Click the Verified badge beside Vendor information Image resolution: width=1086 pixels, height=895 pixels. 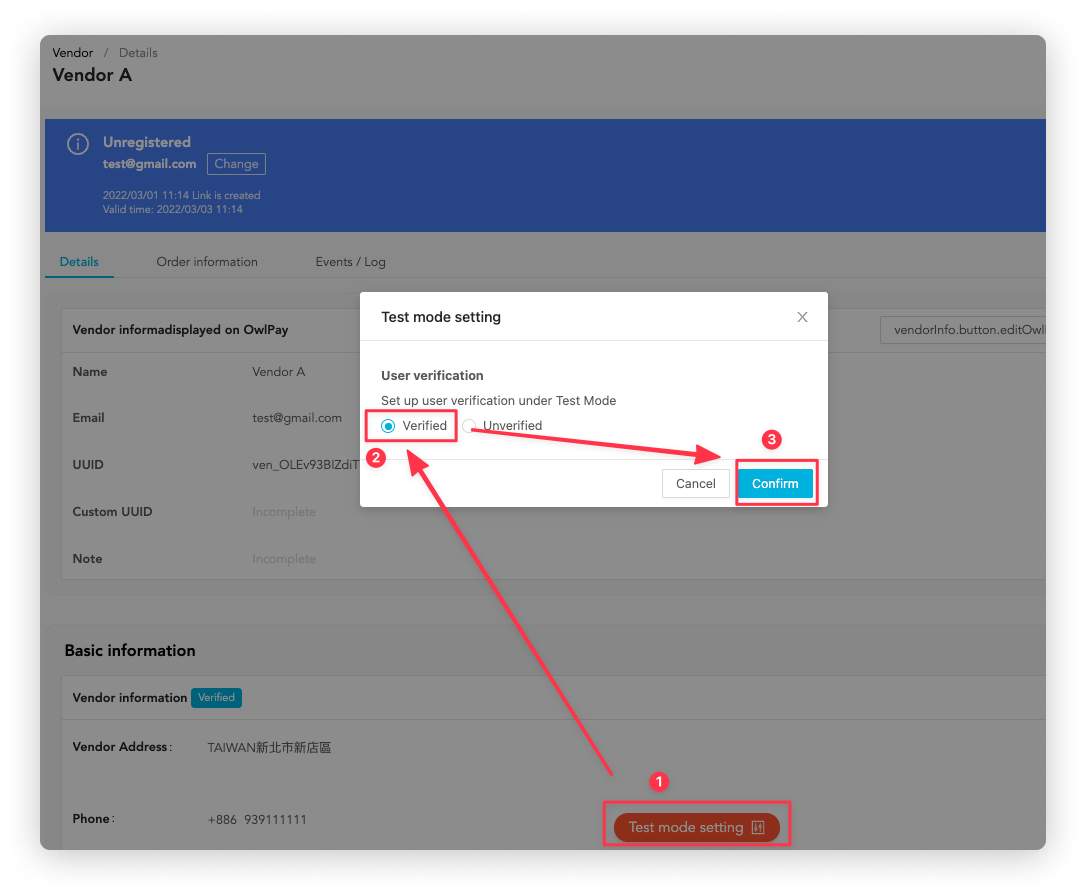[x=216, y=698]
